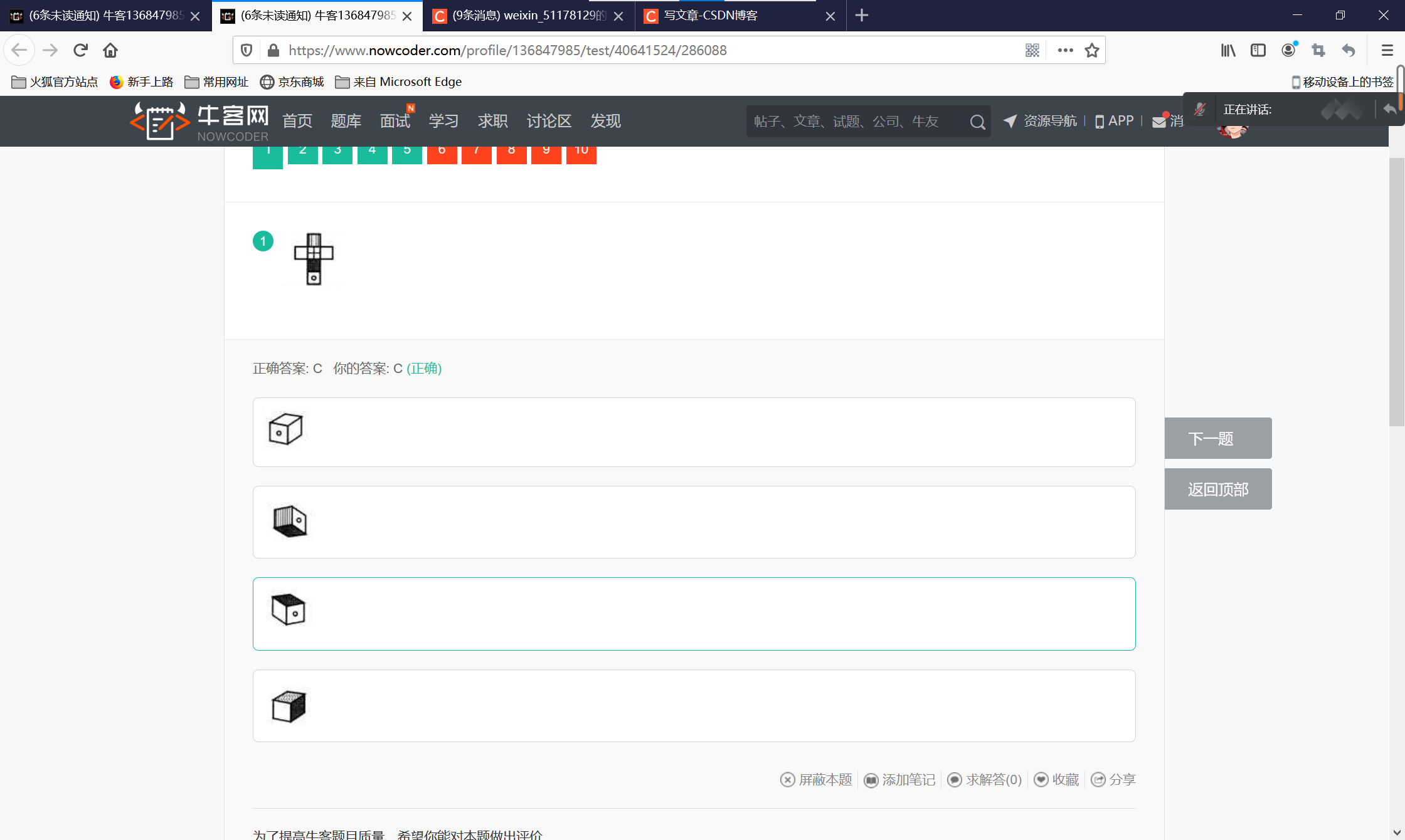Bookmark this page with the star
Screen dimensions: 1405x840
tap(1092, 50)
